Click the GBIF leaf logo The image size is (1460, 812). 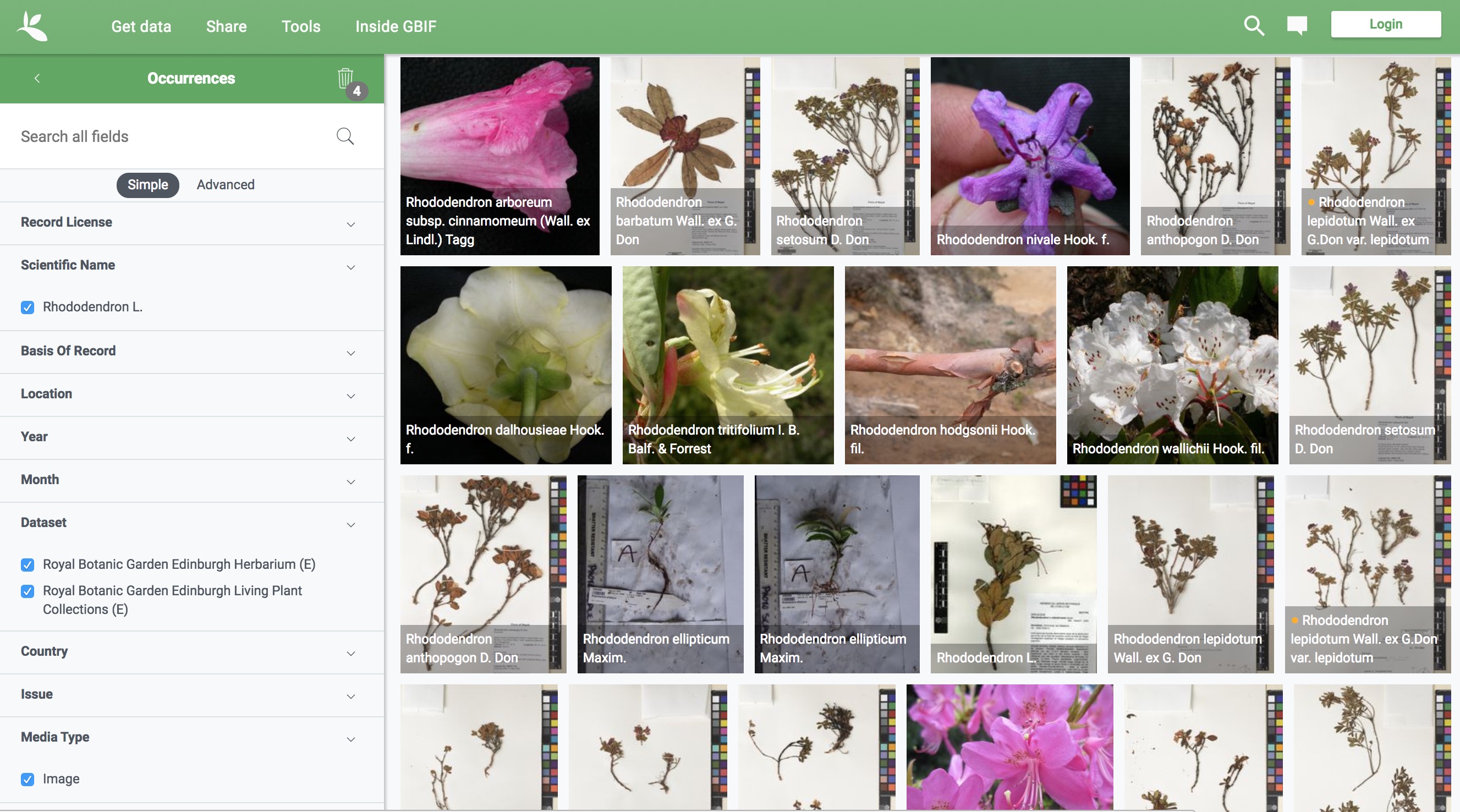tap(32, 26)
